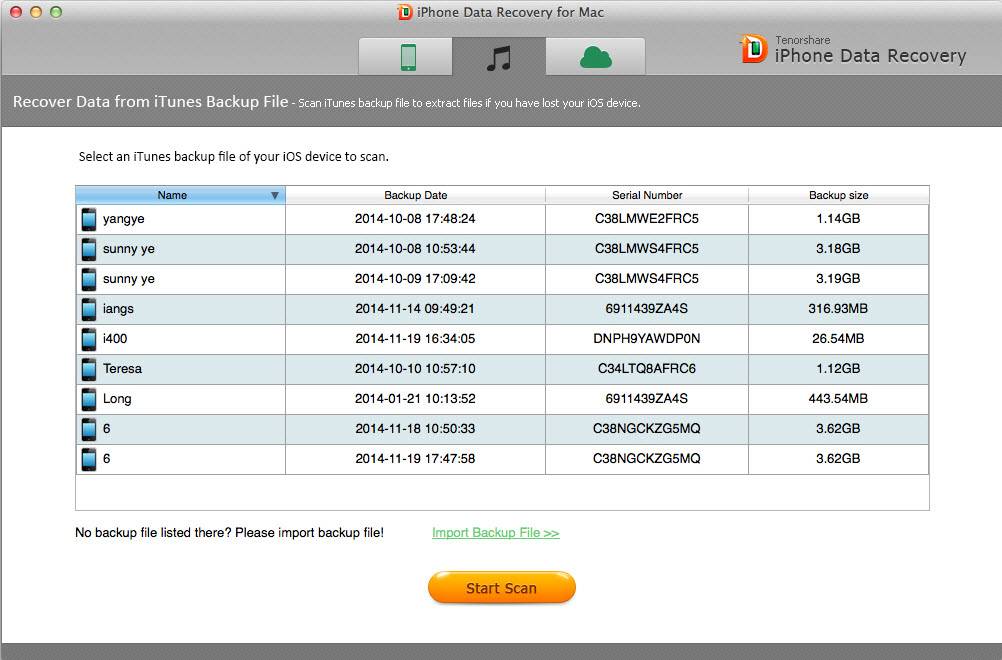Viewport: 1002px width, 660px height.
Task: Sort the list by Backup Date header
Action: pyautogui.click(x=415, y=195)
